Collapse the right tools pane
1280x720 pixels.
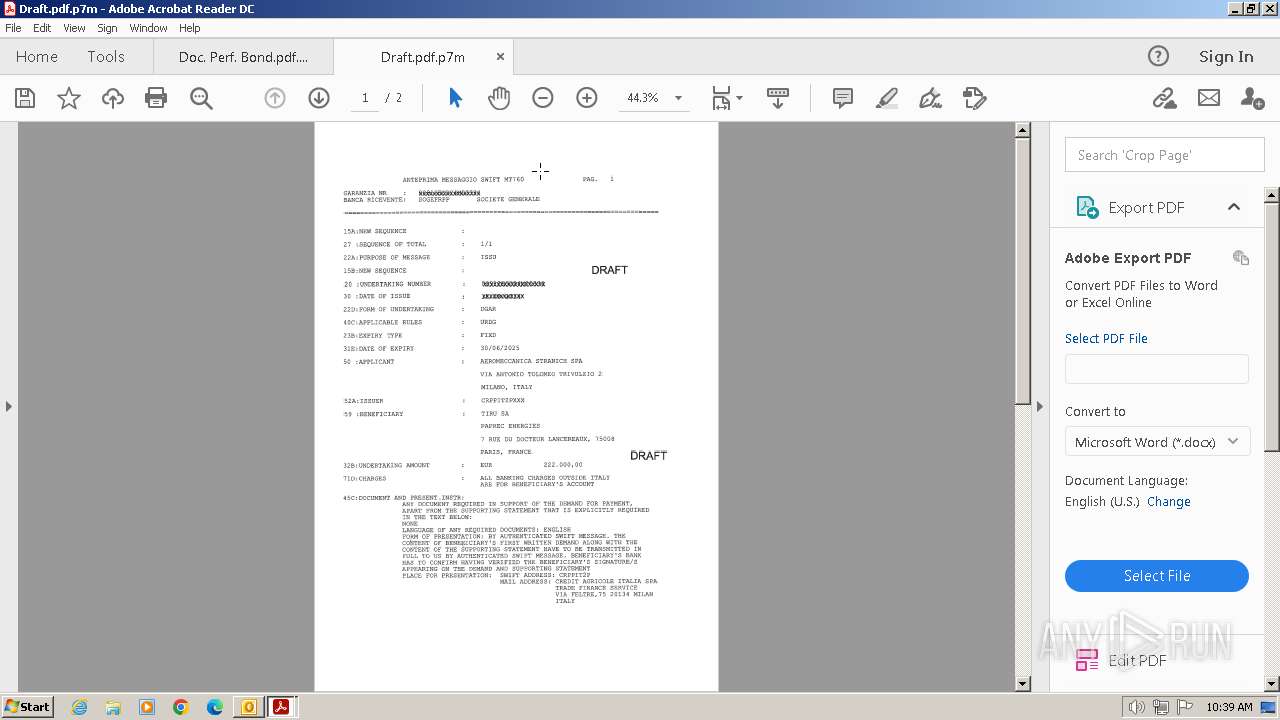[x=1039, y=406]
